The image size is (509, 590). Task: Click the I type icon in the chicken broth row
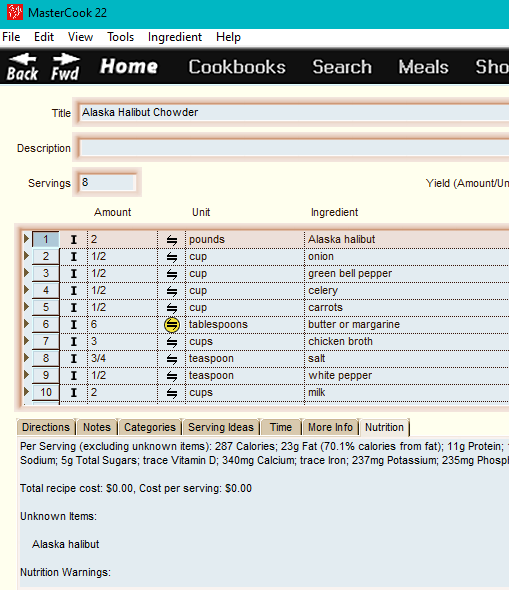tap(74, 342)
